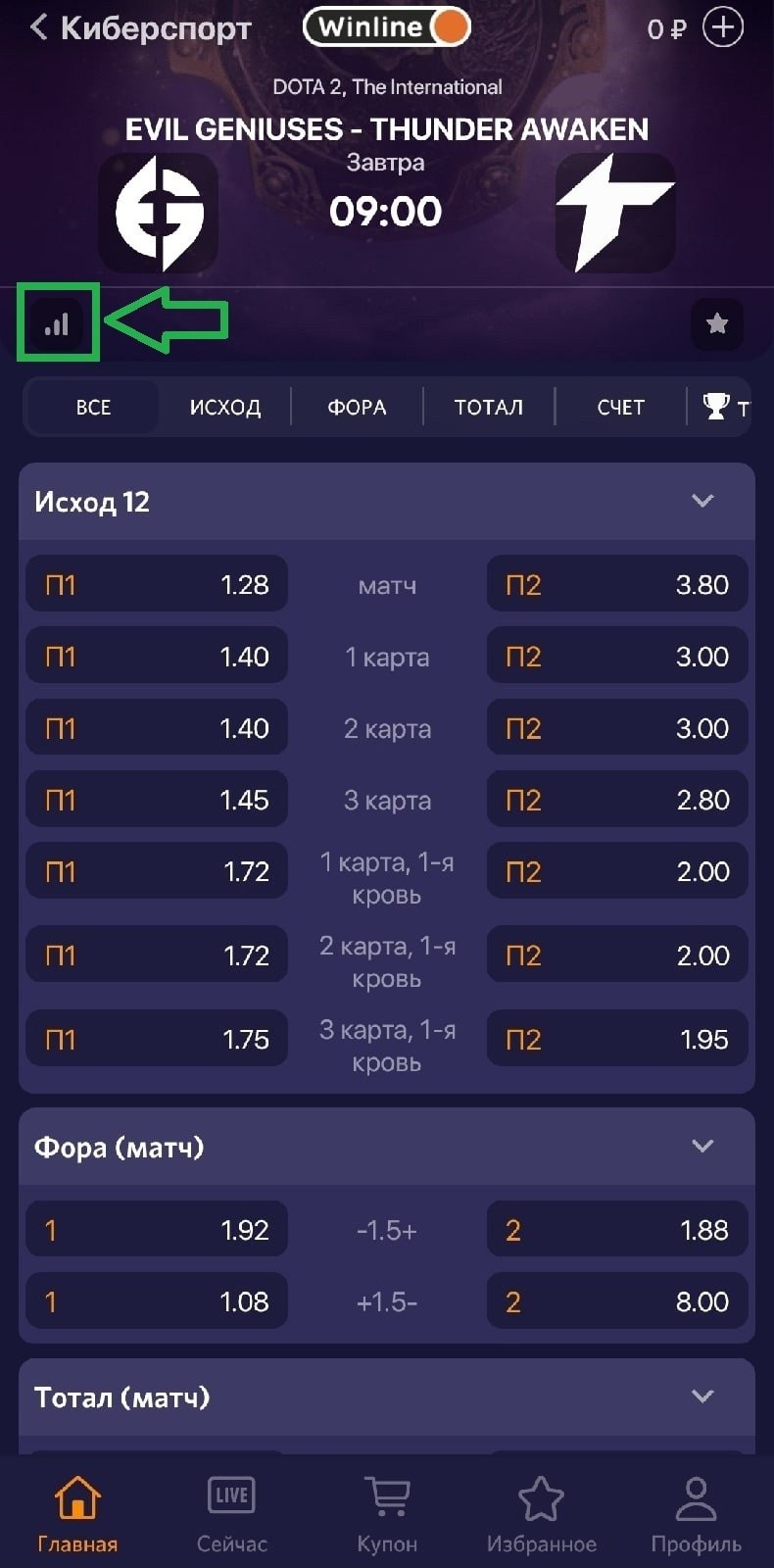Open Thunder Awaken team logo
774x1568 pixels.
614,213
